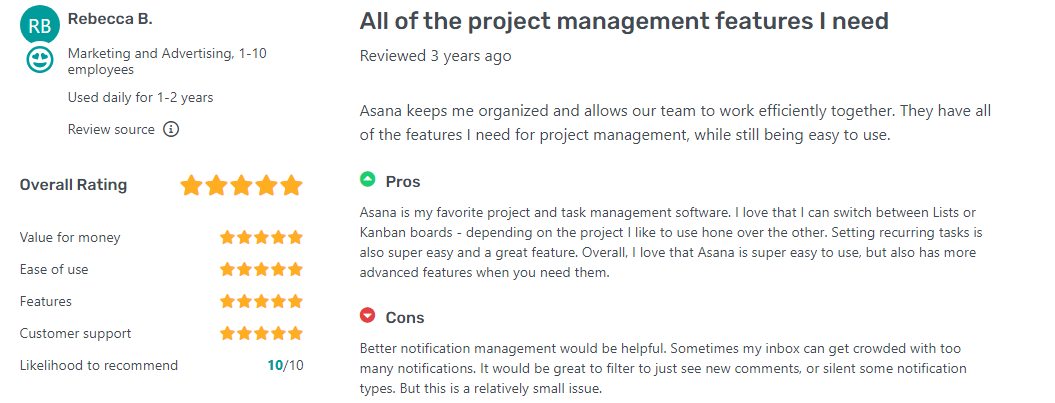Click reviewer name Rebecca B.
Viewport: 1055px width, 403px height.
(x=110, y=20)
